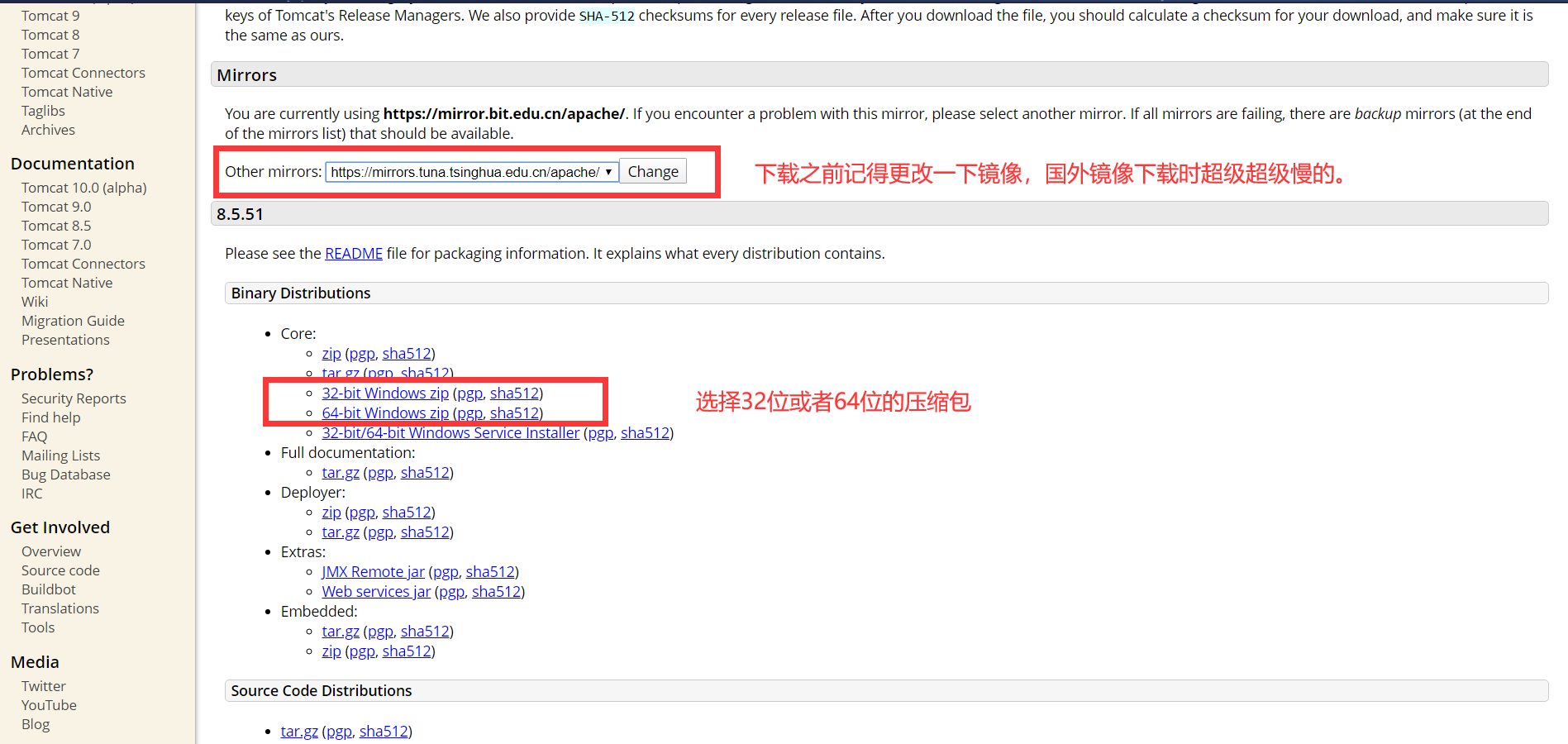
Task: Open Security Reports
Action: coord(74,398)
